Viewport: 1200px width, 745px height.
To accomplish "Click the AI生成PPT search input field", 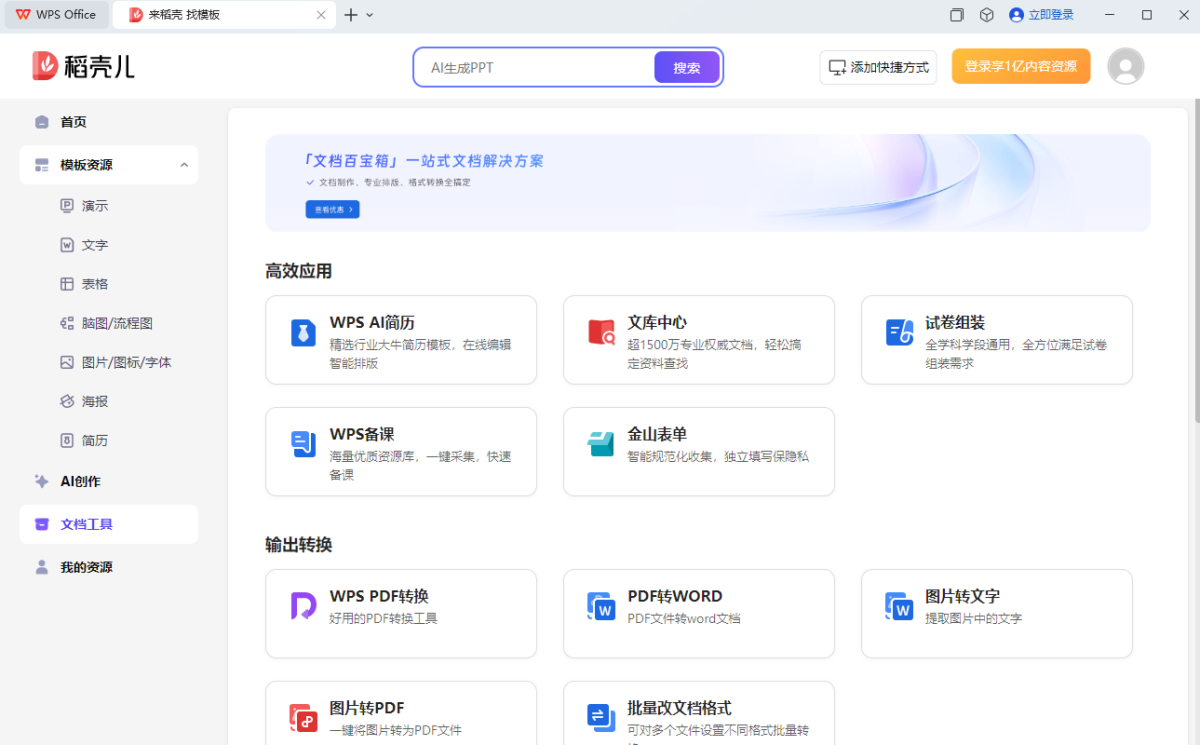I will (x=535, y=68).
